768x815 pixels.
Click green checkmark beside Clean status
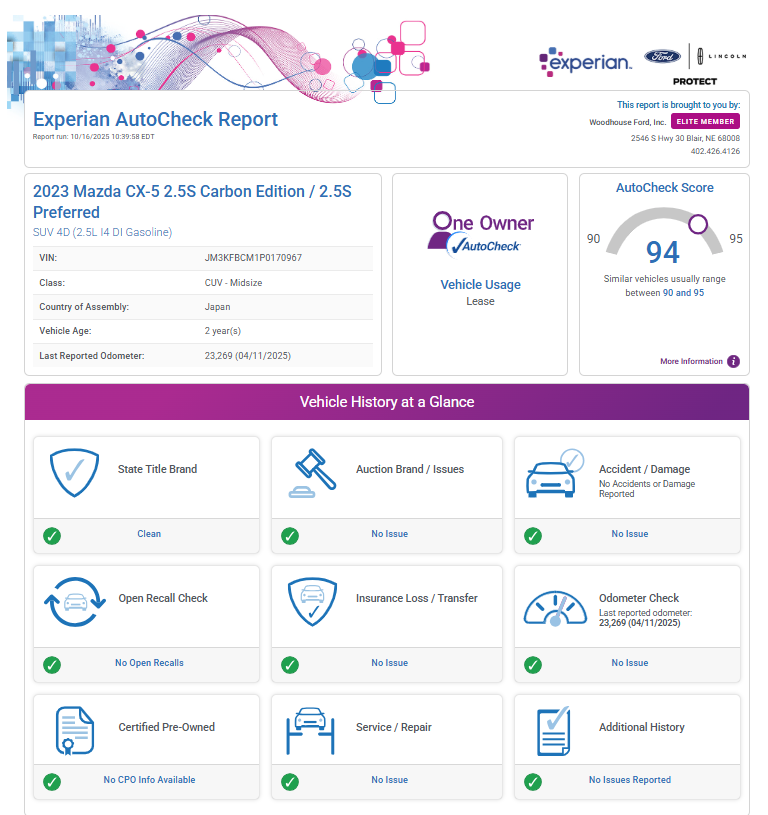(52, 535)
